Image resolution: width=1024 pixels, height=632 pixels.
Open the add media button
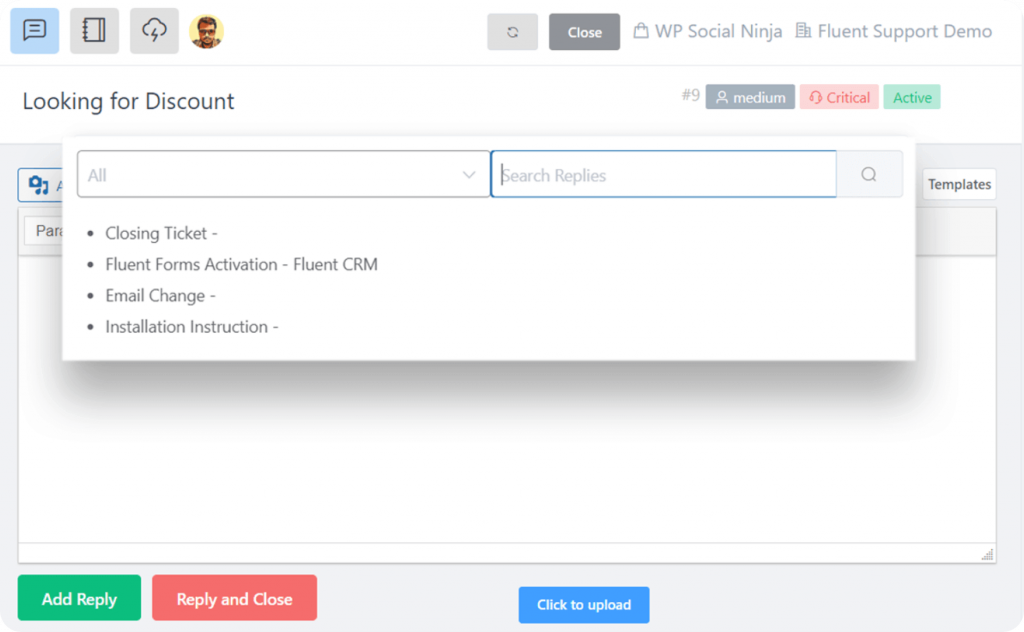40,185
